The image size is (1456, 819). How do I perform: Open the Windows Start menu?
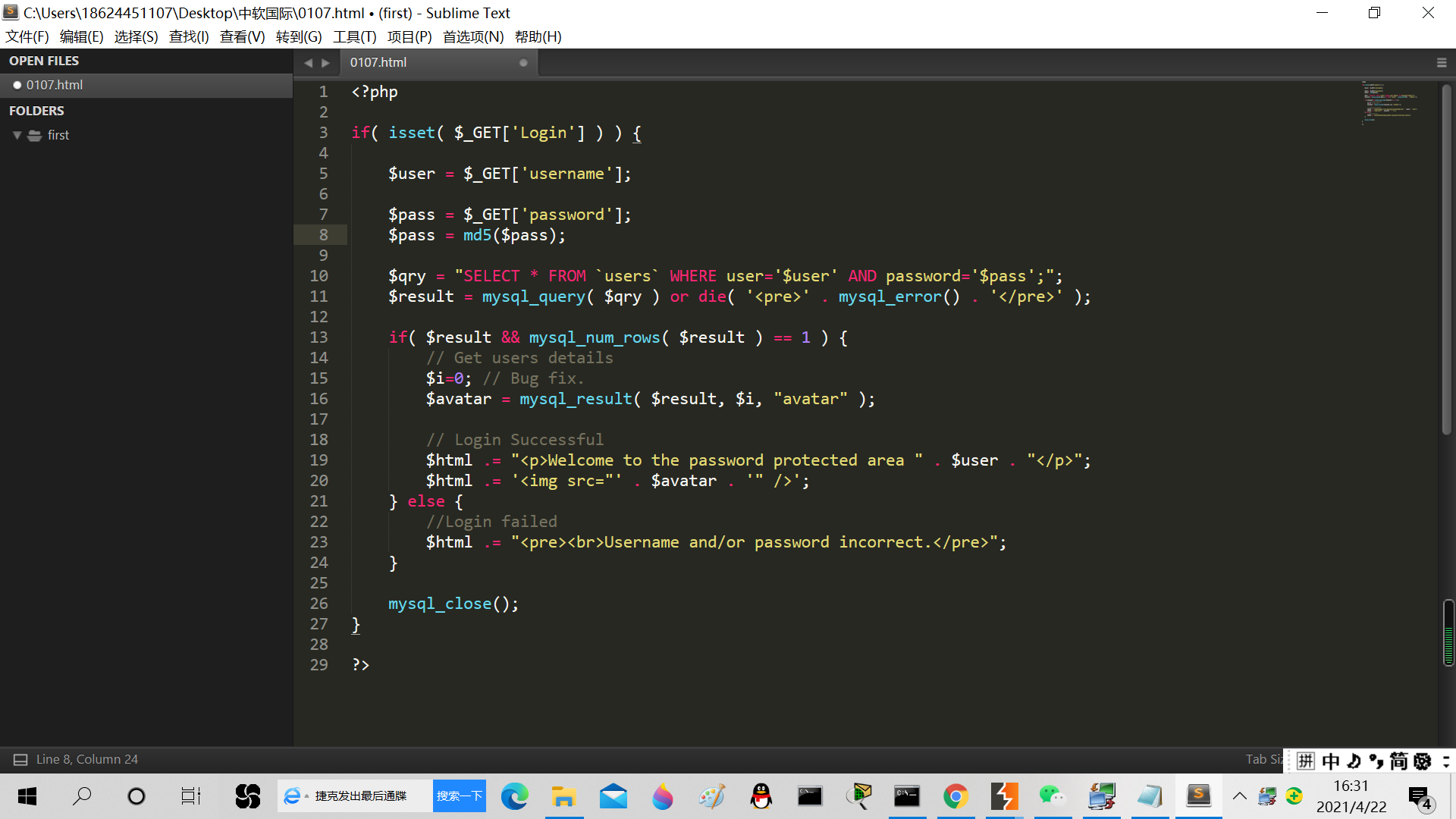click(x=27, y=796)
